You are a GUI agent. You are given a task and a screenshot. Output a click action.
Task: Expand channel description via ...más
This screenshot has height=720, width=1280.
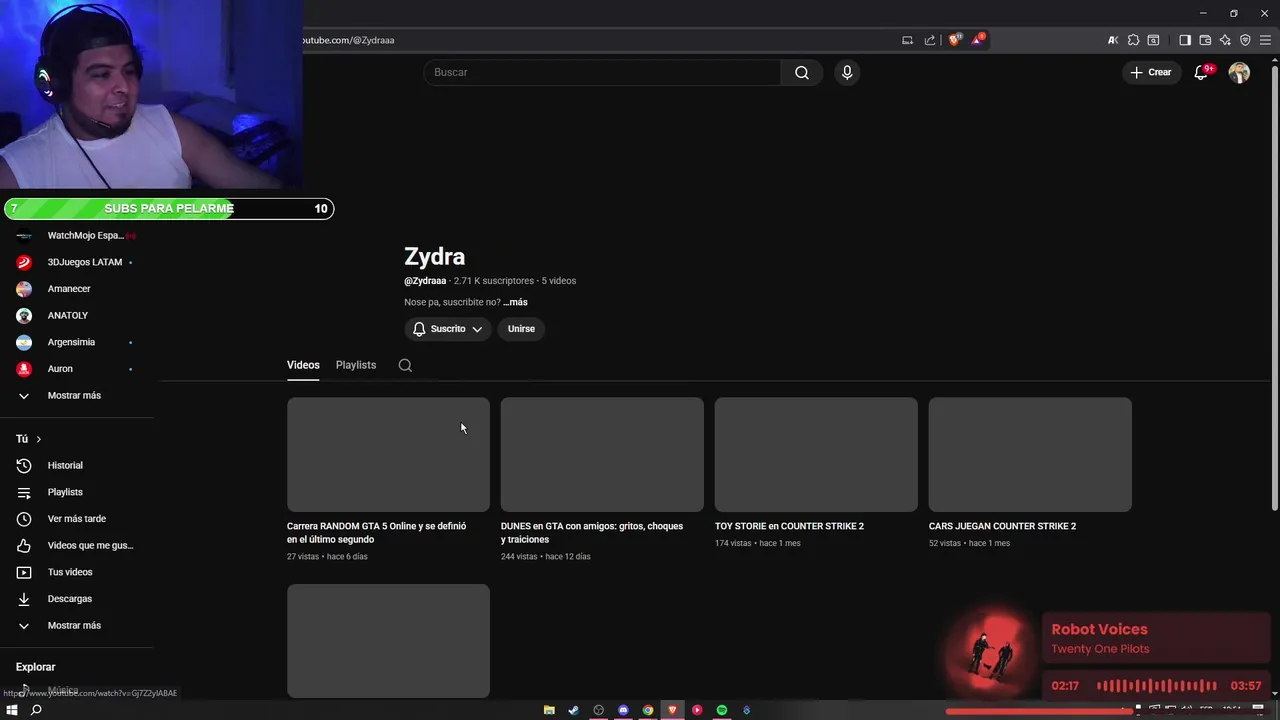[515, 302]
